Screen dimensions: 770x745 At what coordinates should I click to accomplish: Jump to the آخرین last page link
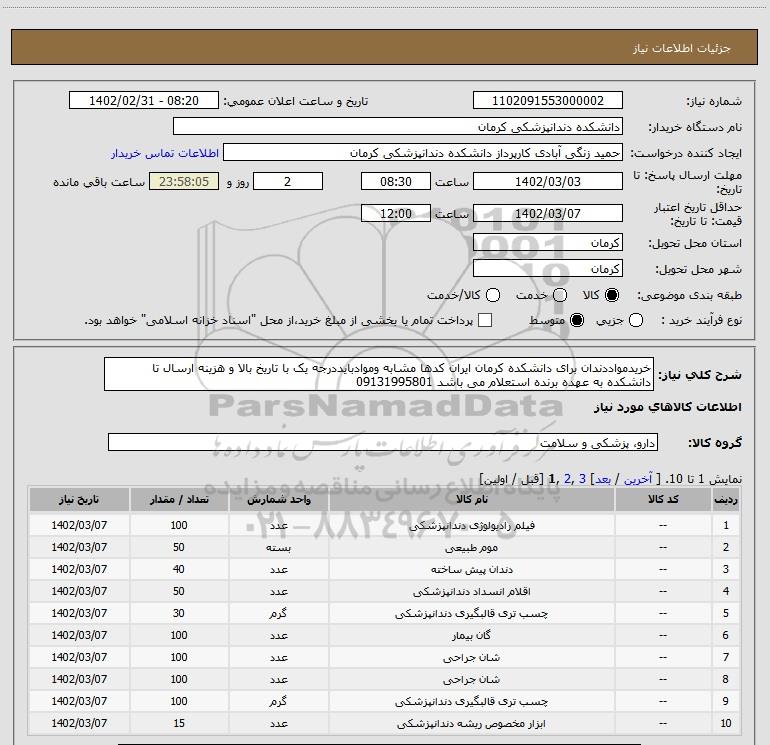pos(638,479)
